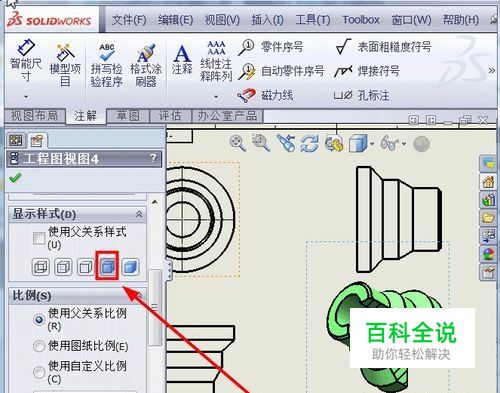This screenshot has width=500, height=393.
Task: Click the grey sphere appearance icon
Action: coord(421,144)
